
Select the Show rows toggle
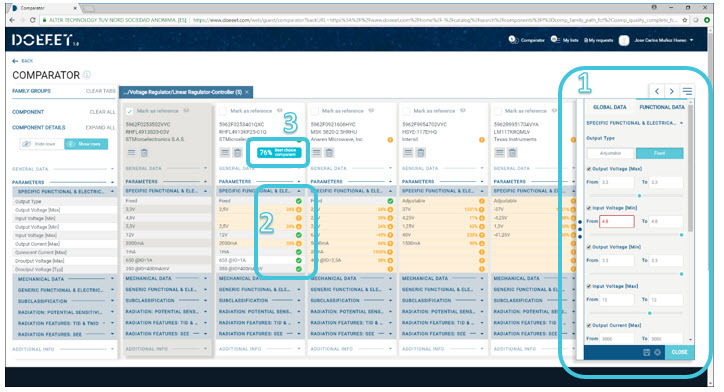coord(86,144)
